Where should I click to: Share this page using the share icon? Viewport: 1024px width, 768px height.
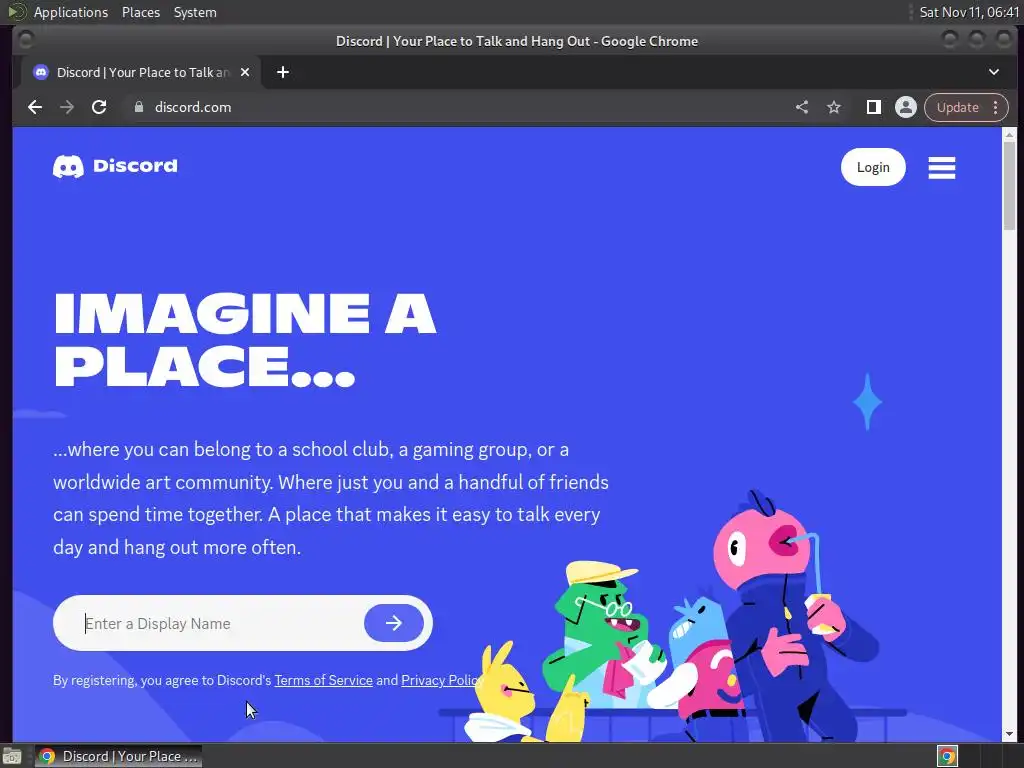pos(802,107)
